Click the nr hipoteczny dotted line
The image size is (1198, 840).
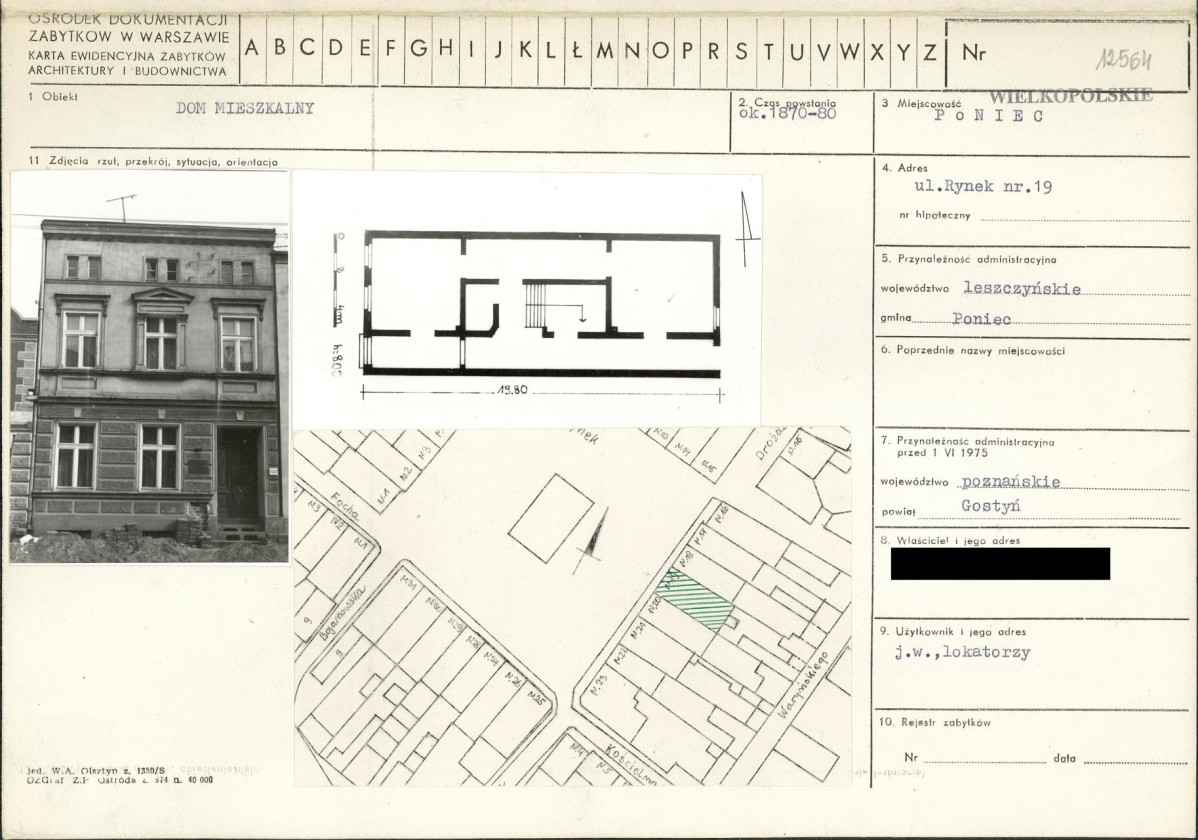1084,219
